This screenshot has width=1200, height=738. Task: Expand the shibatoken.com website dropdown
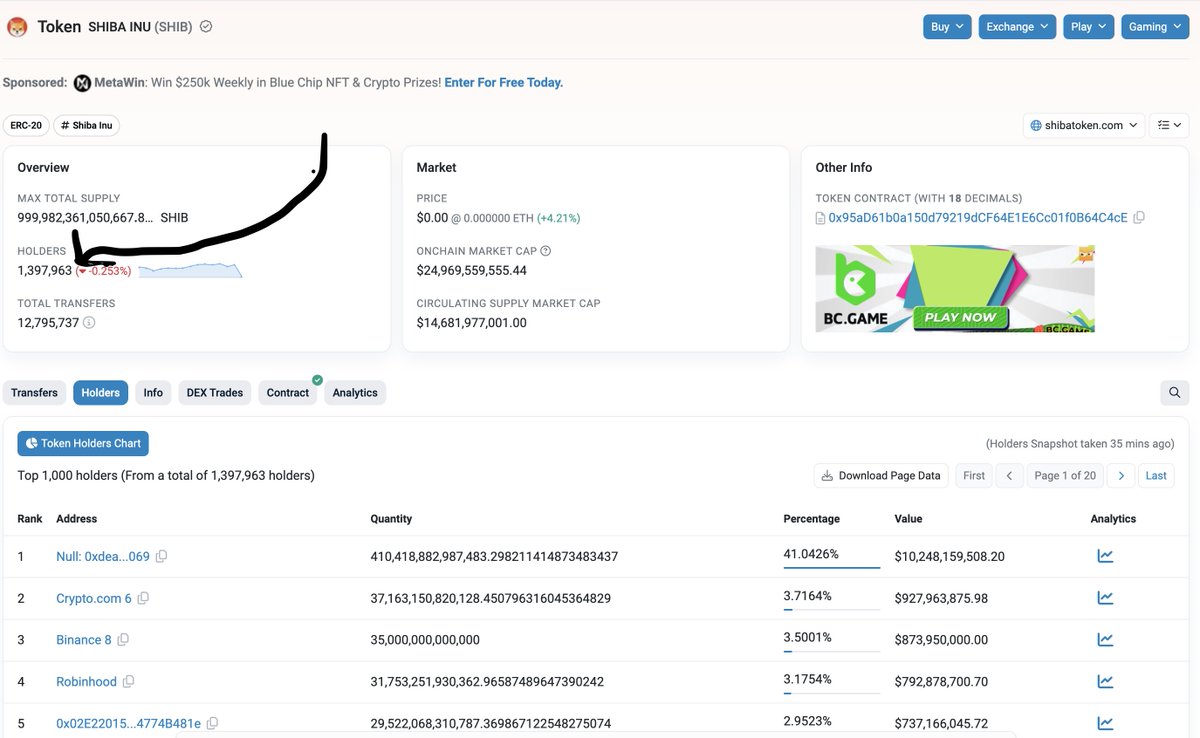1085,125
